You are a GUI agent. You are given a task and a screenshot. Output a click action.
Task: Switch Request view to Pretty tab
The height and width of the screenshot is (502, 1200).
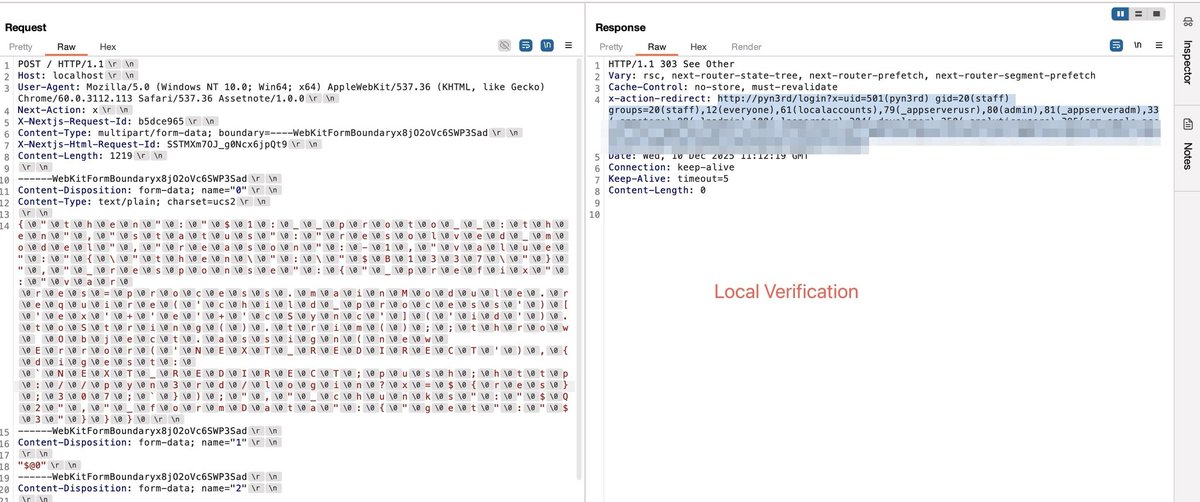[x=21, y=47]
